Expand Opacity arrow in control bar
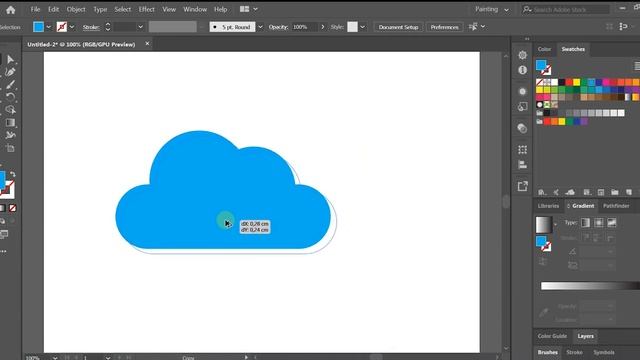Viewport: 640px width, 360px height. [x=322, y=27]
